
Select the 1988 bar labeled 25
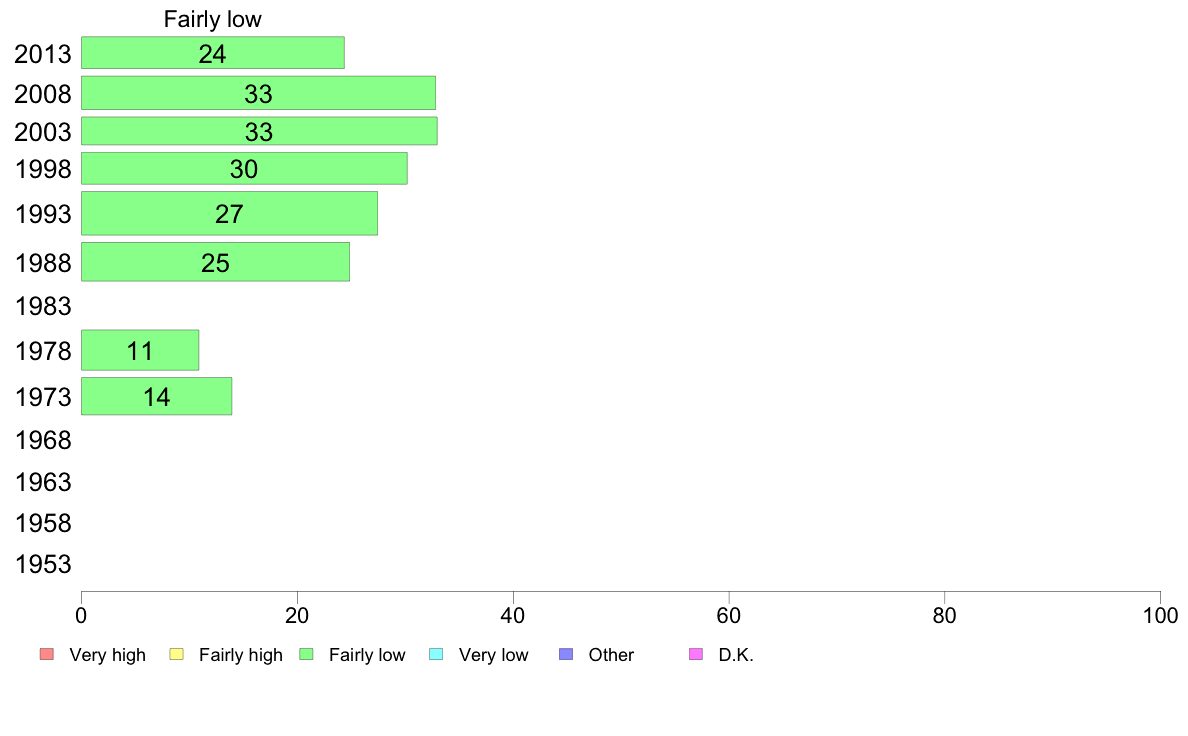click(x=216, y=262)
